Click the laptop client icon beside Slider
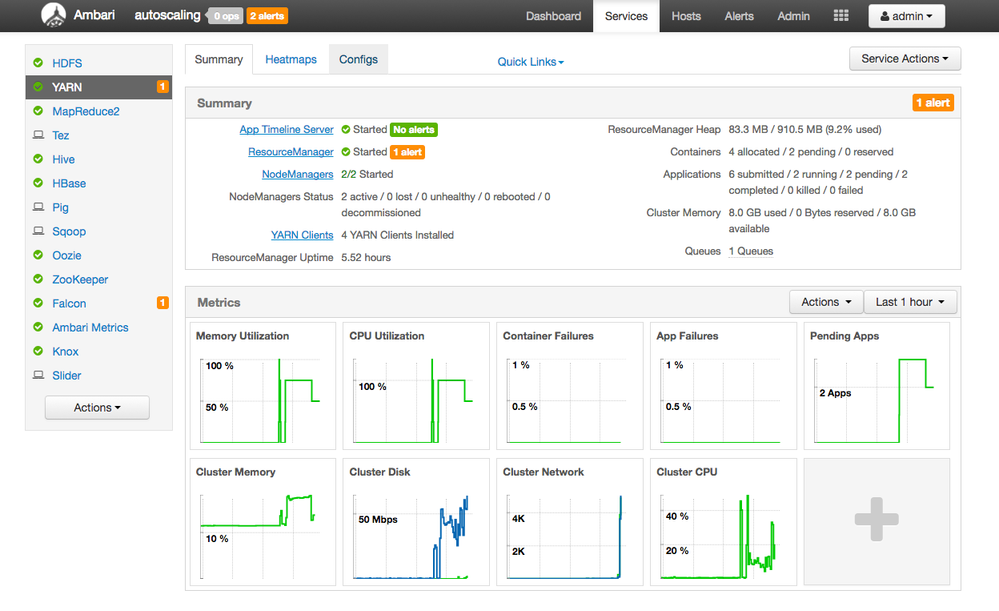Image resolution: width=999 pixels, height=611 pixels. coord(38,375)
